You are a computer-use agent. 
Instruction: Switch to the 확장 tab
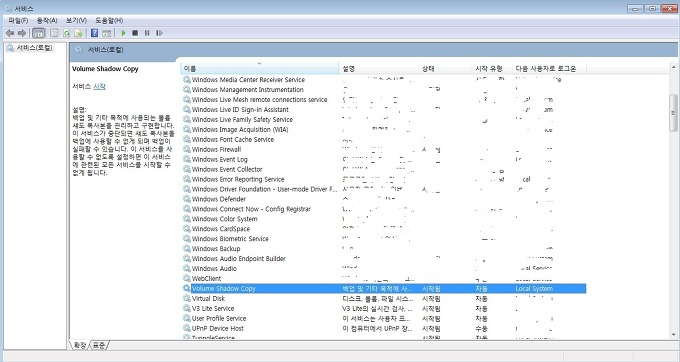point(80,345)
